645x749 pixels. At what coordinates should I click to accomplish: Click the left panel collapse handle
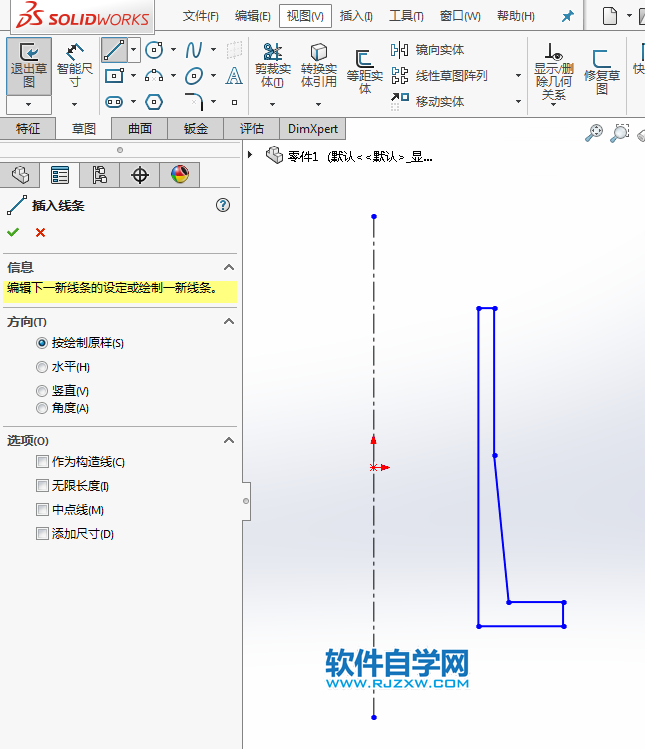(246, 501)
